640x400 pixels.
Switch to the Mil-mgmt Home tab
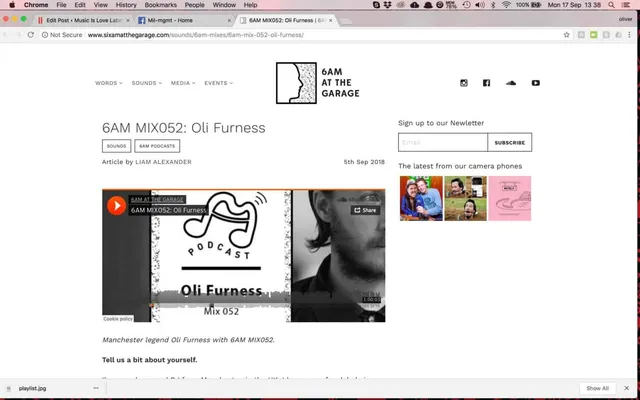[184, 20]
